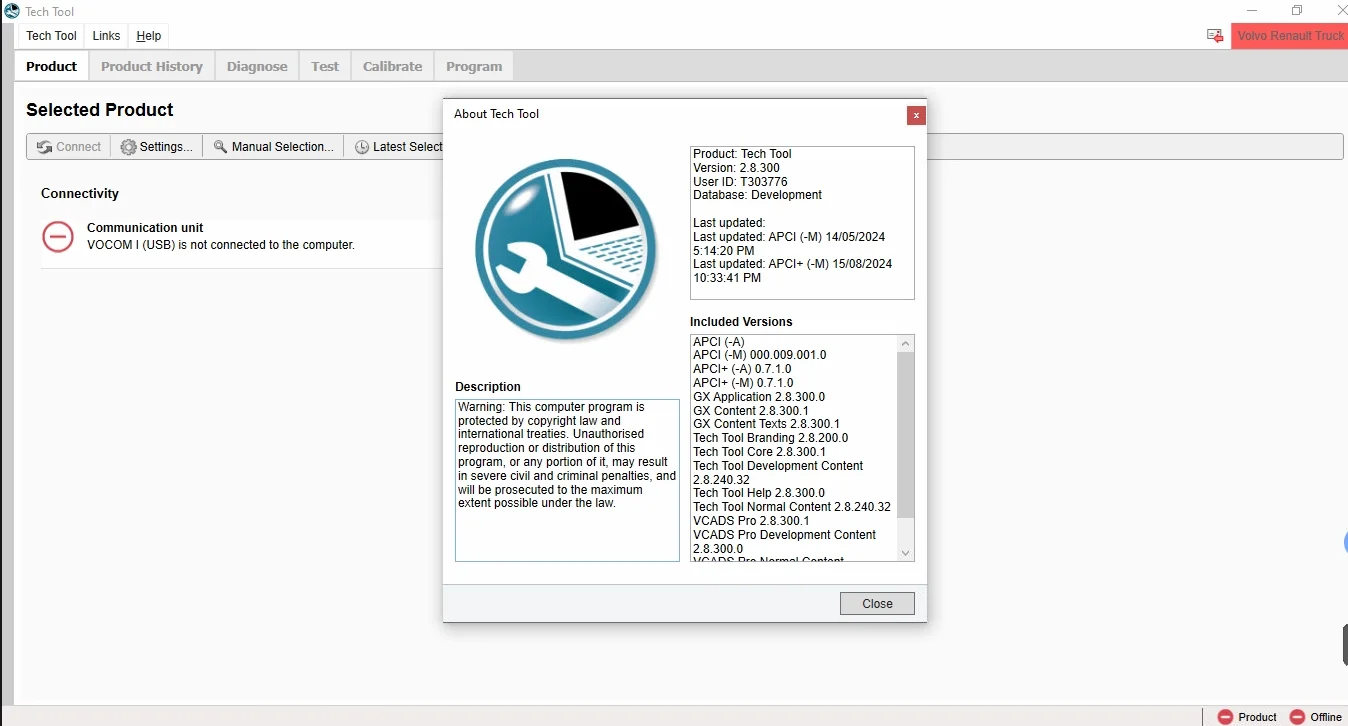Image resolution: width=1348 pixels, height=726 pixels.
Task: Click the Offline status icon in the status bar
Action: [x=1297, y=716]
